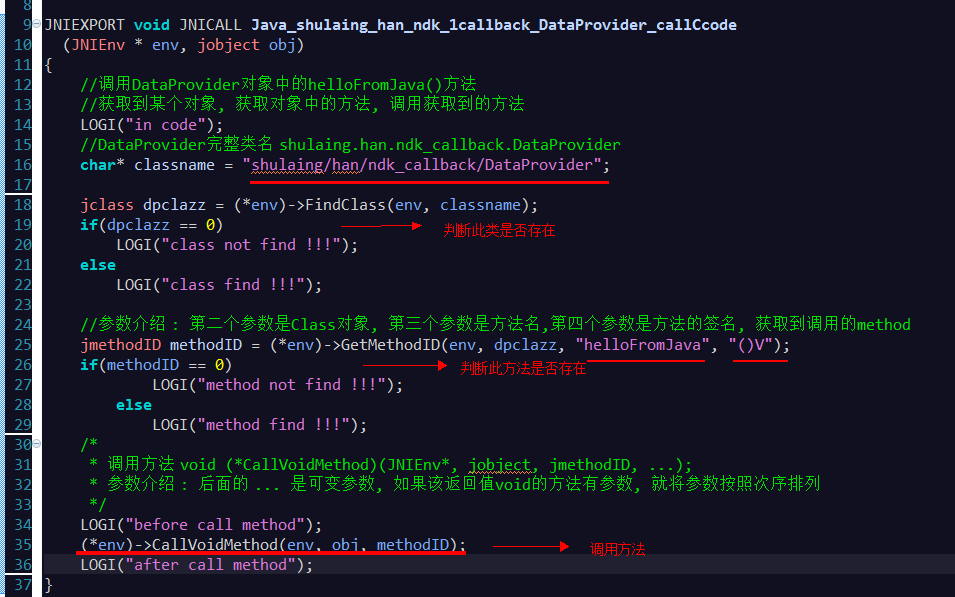955x597 pixels.
Task: Click the FindClass call on line 18
Action: (345, 205)
